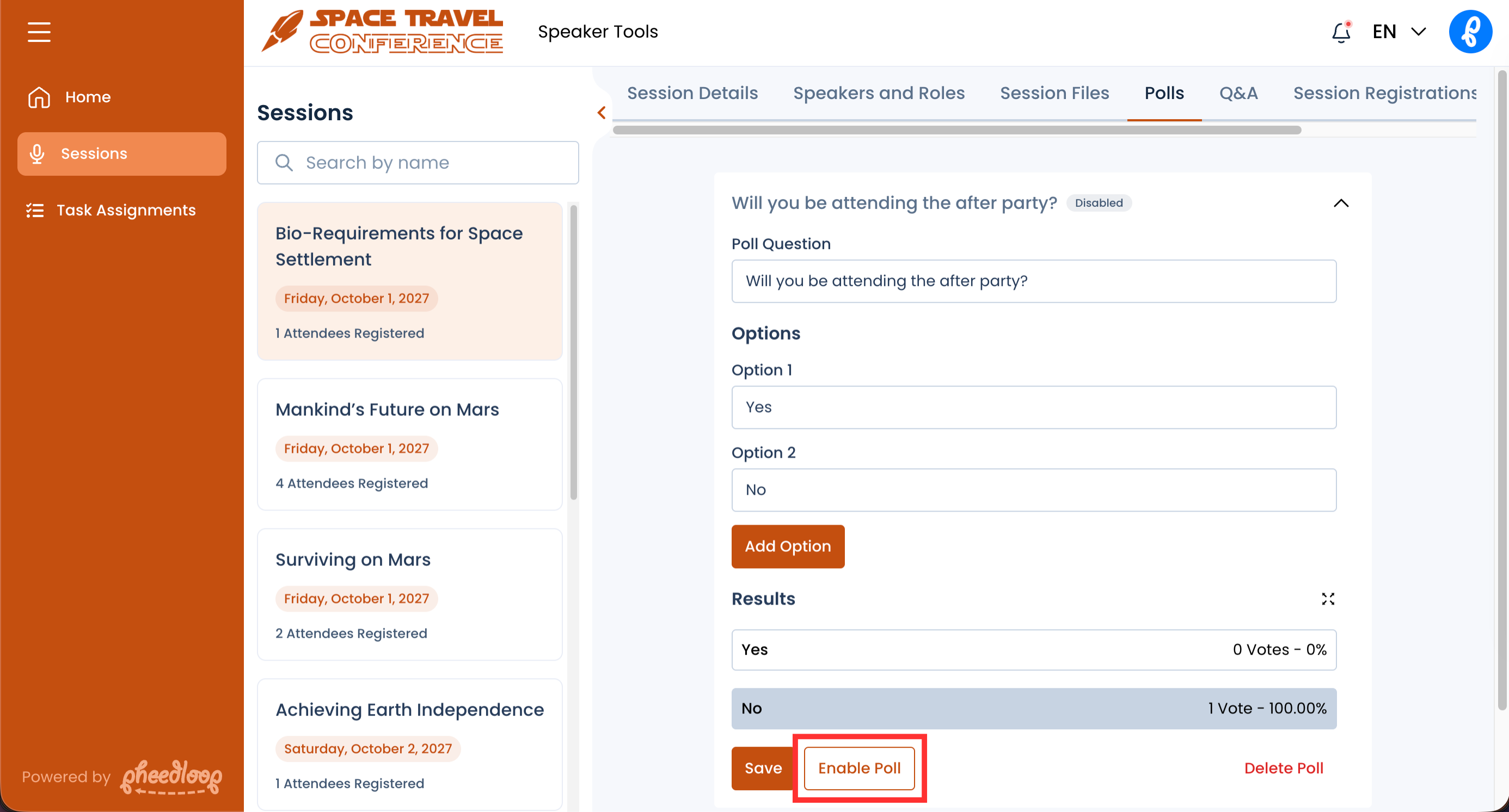The width and height of the screenshot is (1509, 812).
Task: Click the horizontal tab scrollbar
Action: click(x=956, y=130)
